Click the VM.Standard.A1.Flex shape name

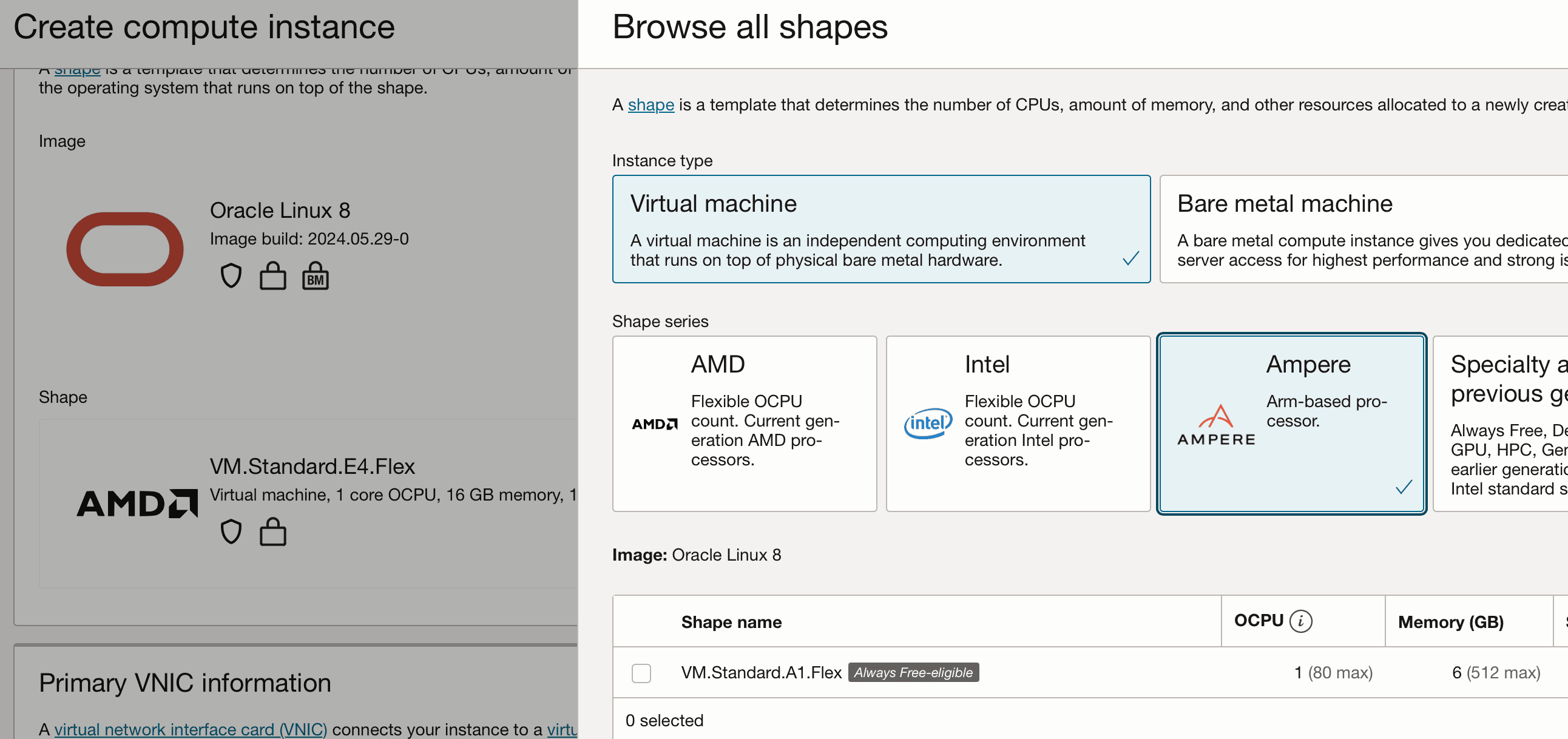pos(761,673)
